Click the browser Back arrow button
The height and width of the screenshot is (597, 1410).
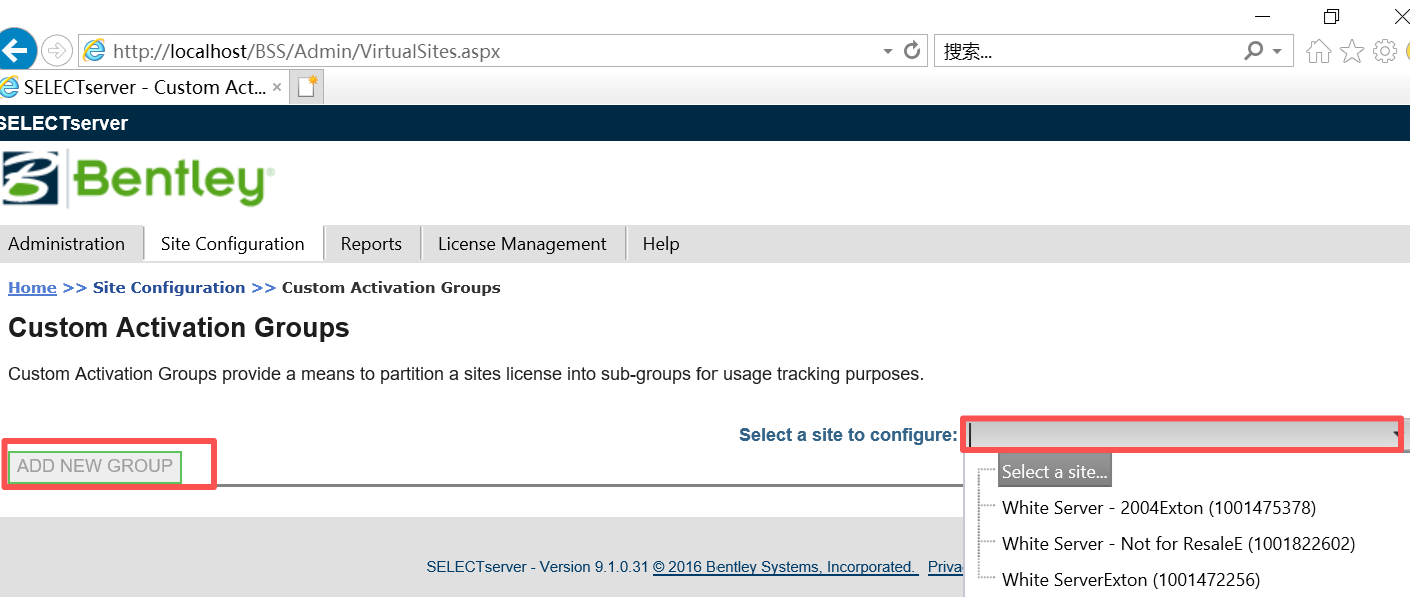tap(15, 50)
